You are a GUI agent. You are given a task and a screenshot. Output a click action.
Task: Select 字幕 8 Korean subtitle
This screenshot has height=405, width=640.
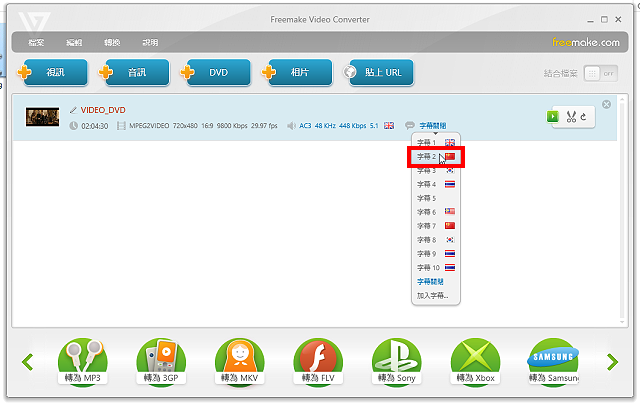click(x=436, y=240)
